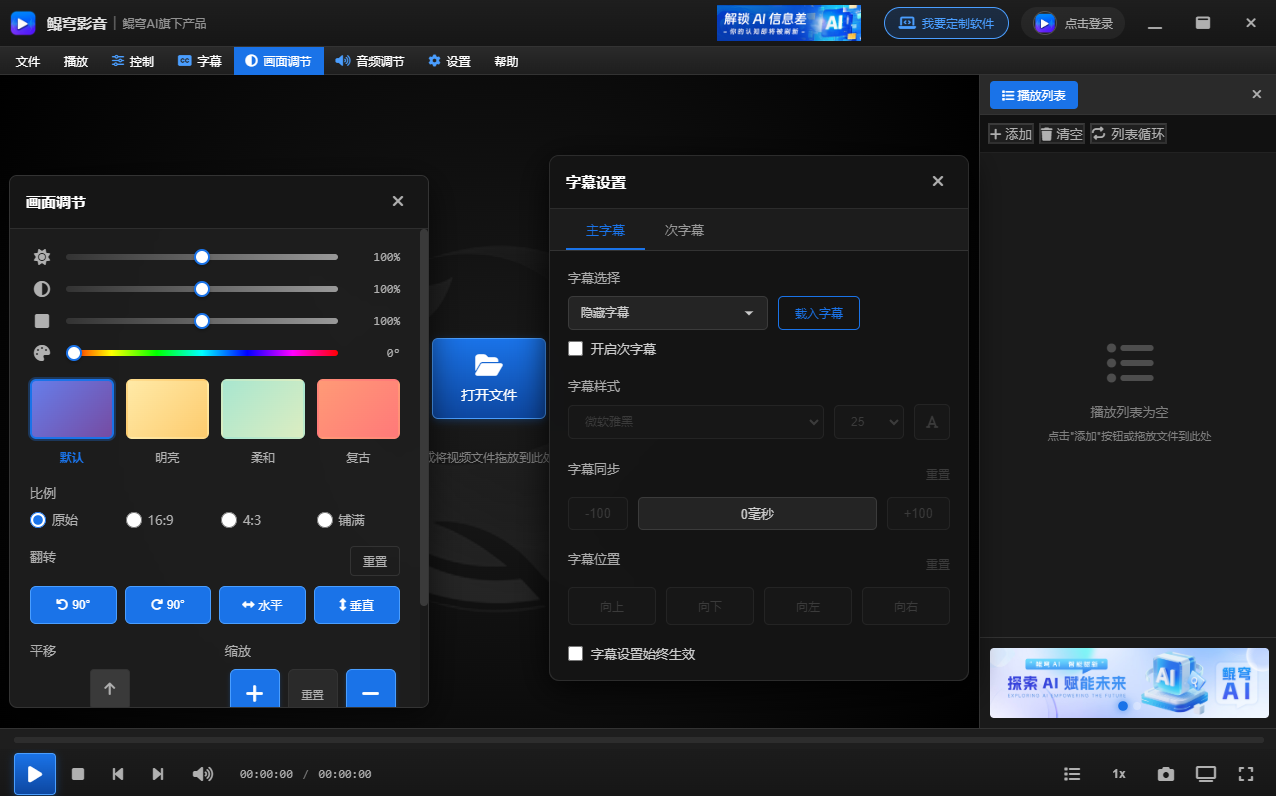Rotate video 90° counterclockwise
The width and height of the screenshot is (1276, 796).
pos(73,604)
